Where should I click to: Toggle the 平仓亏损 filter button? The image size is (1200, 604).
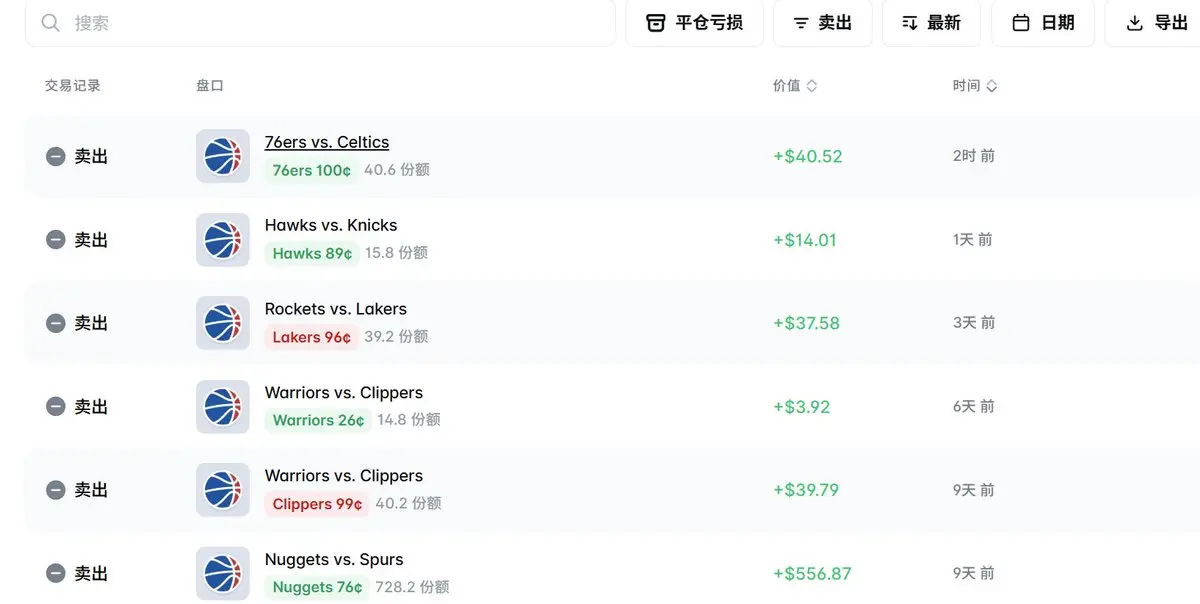coord(694,23)
